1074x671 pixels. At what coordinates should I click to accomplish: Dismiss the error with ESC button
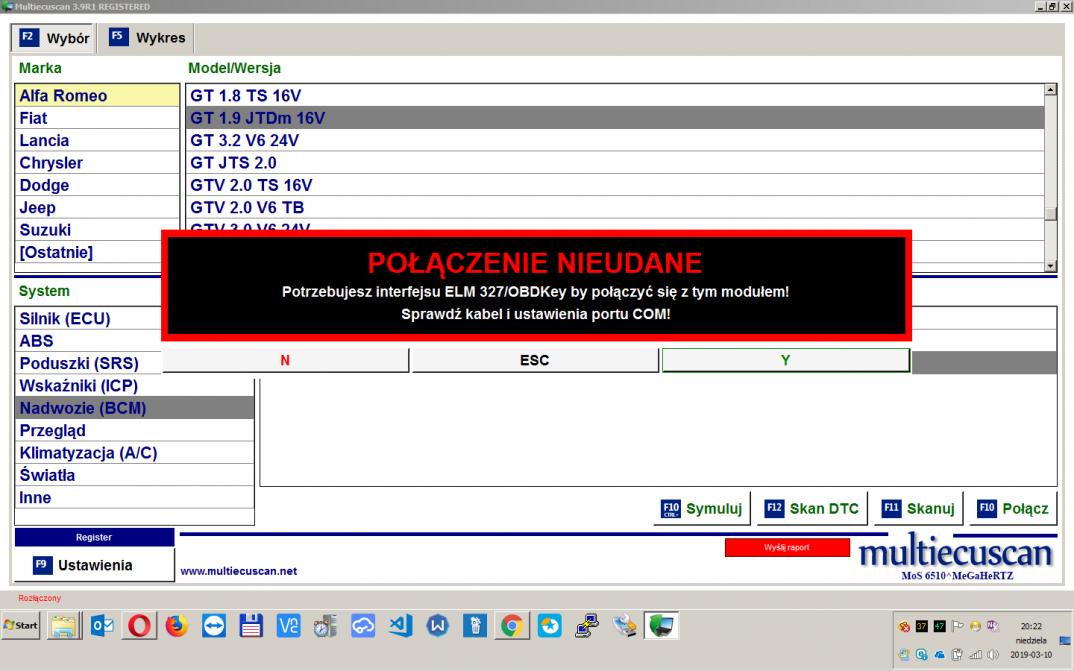pos(535,360)
